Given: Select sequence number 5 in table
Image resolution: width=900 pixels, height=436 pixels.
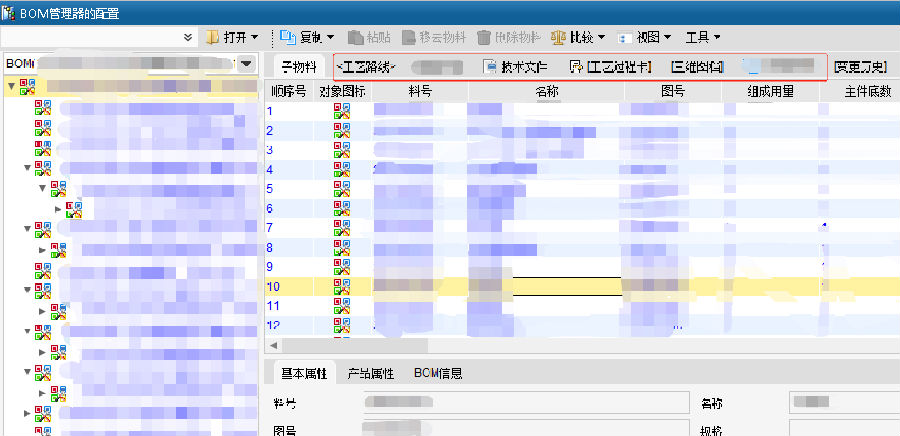Looking at the screenshot, I should point(270,189).
